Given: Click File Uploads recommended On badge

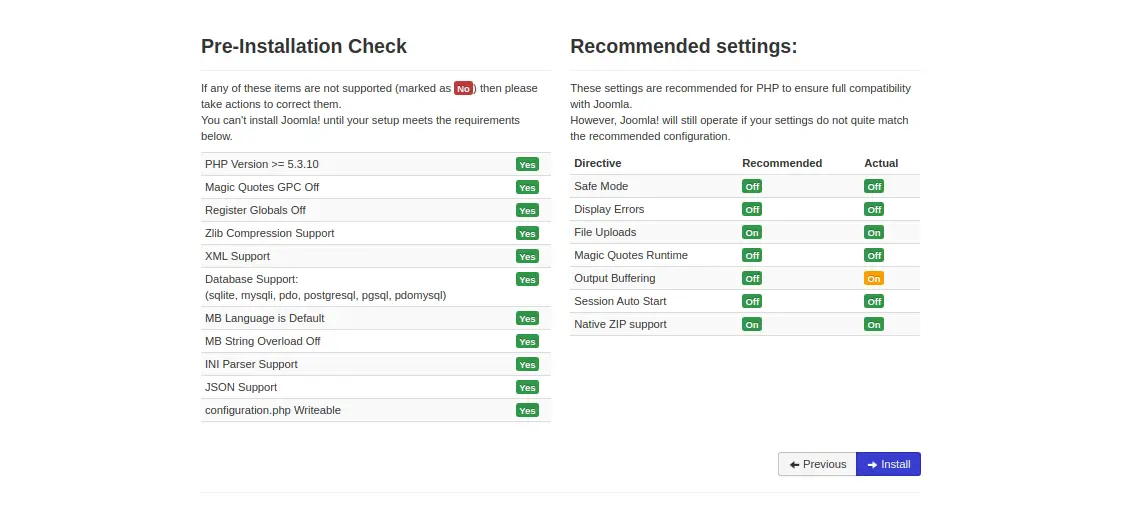Looking at the screenshot, I should pos(752,232).
